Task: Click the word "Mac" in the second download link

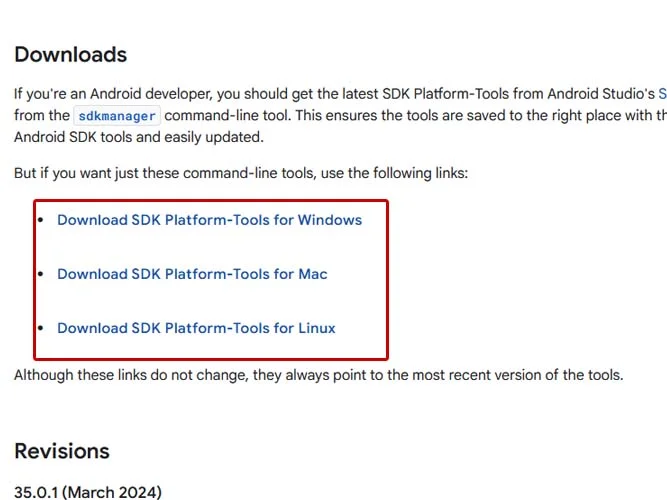Action: click(x=313, y=274)
